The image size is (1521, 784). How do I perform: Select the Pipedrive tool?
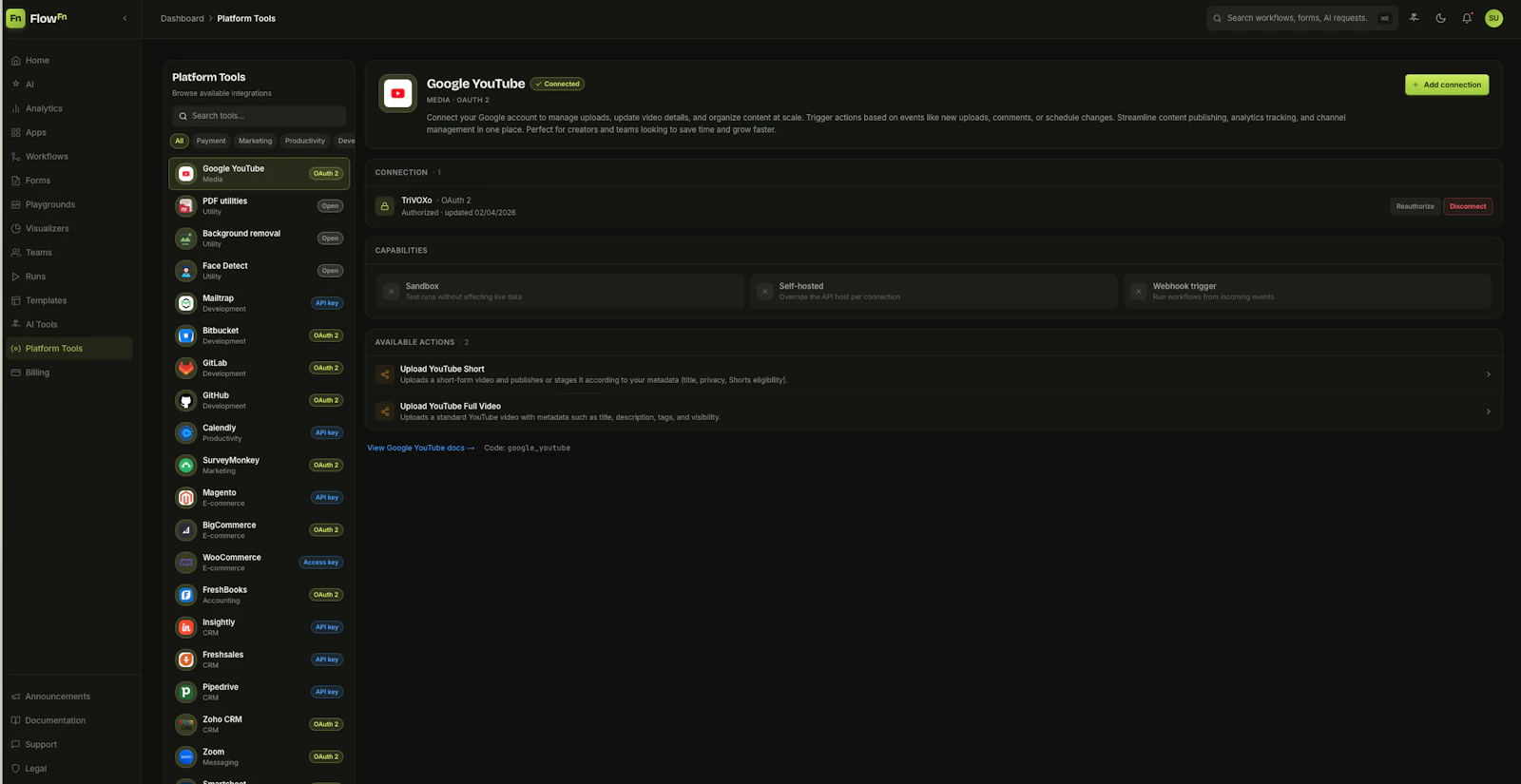pos(259,692)
